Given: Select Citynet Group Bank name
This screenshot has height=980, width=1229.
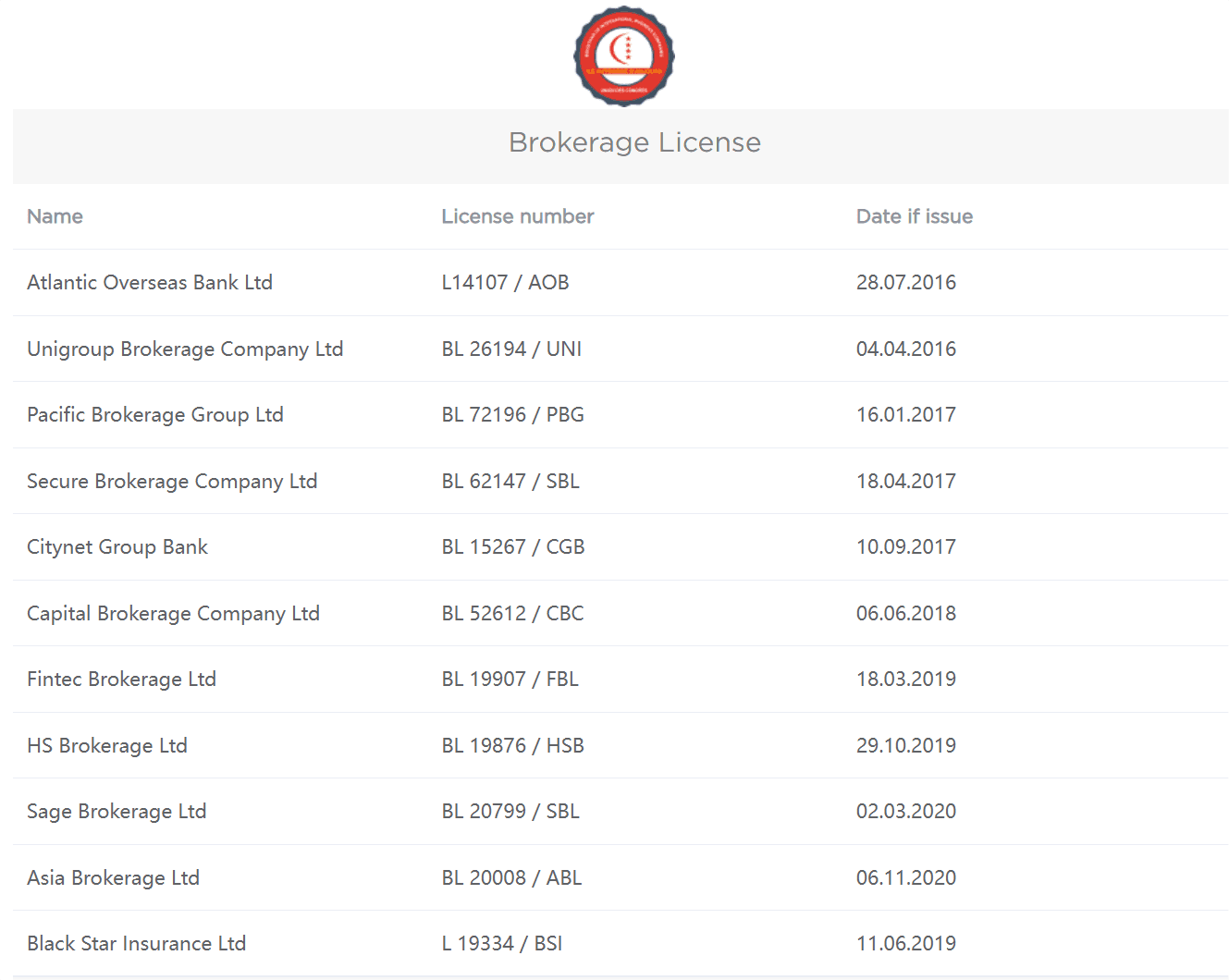Looking at the screenshot, I should [x=117, y=547].
